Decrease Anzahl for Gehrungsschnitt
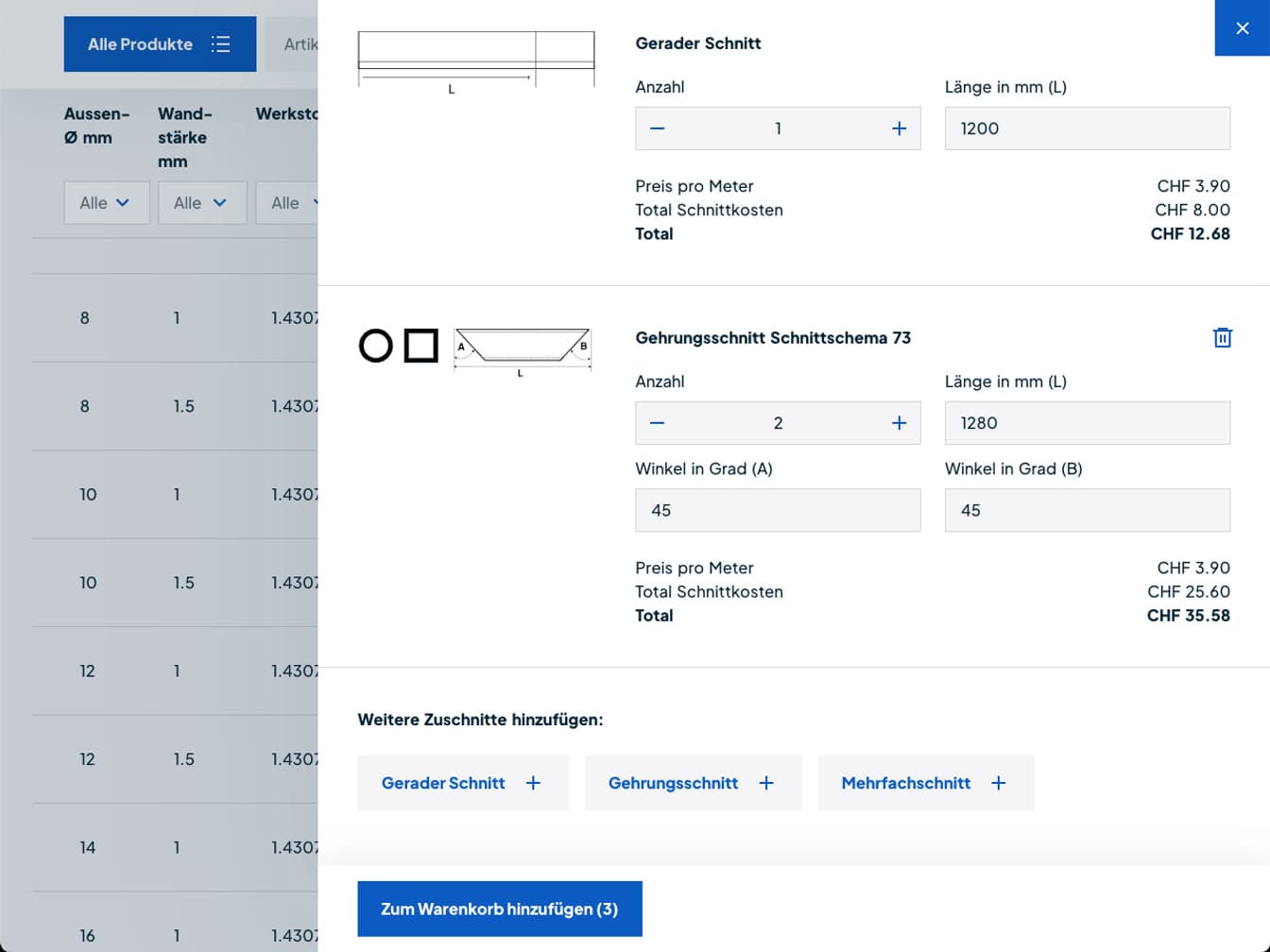1270x952 pixels. pos(658,423)
